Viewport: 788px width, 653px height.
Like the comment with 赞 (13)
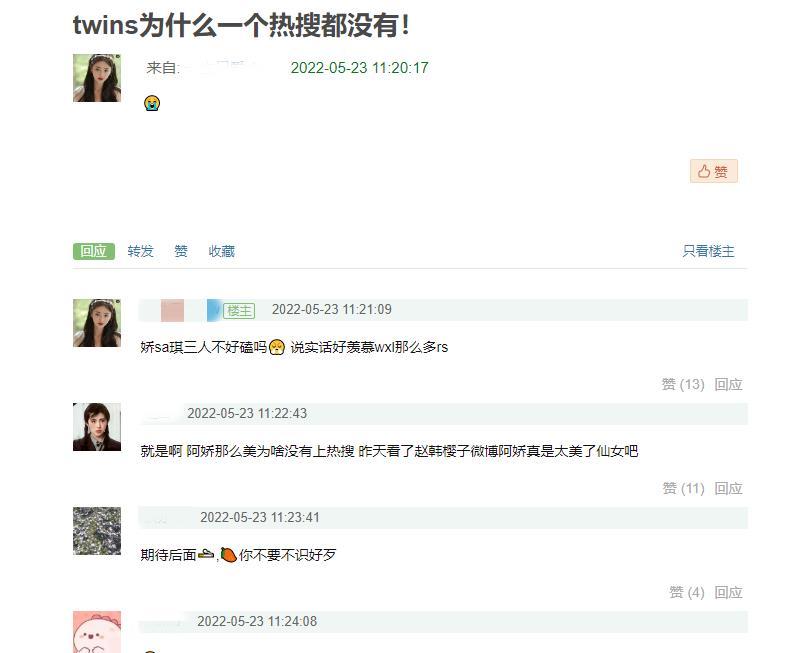683,385
